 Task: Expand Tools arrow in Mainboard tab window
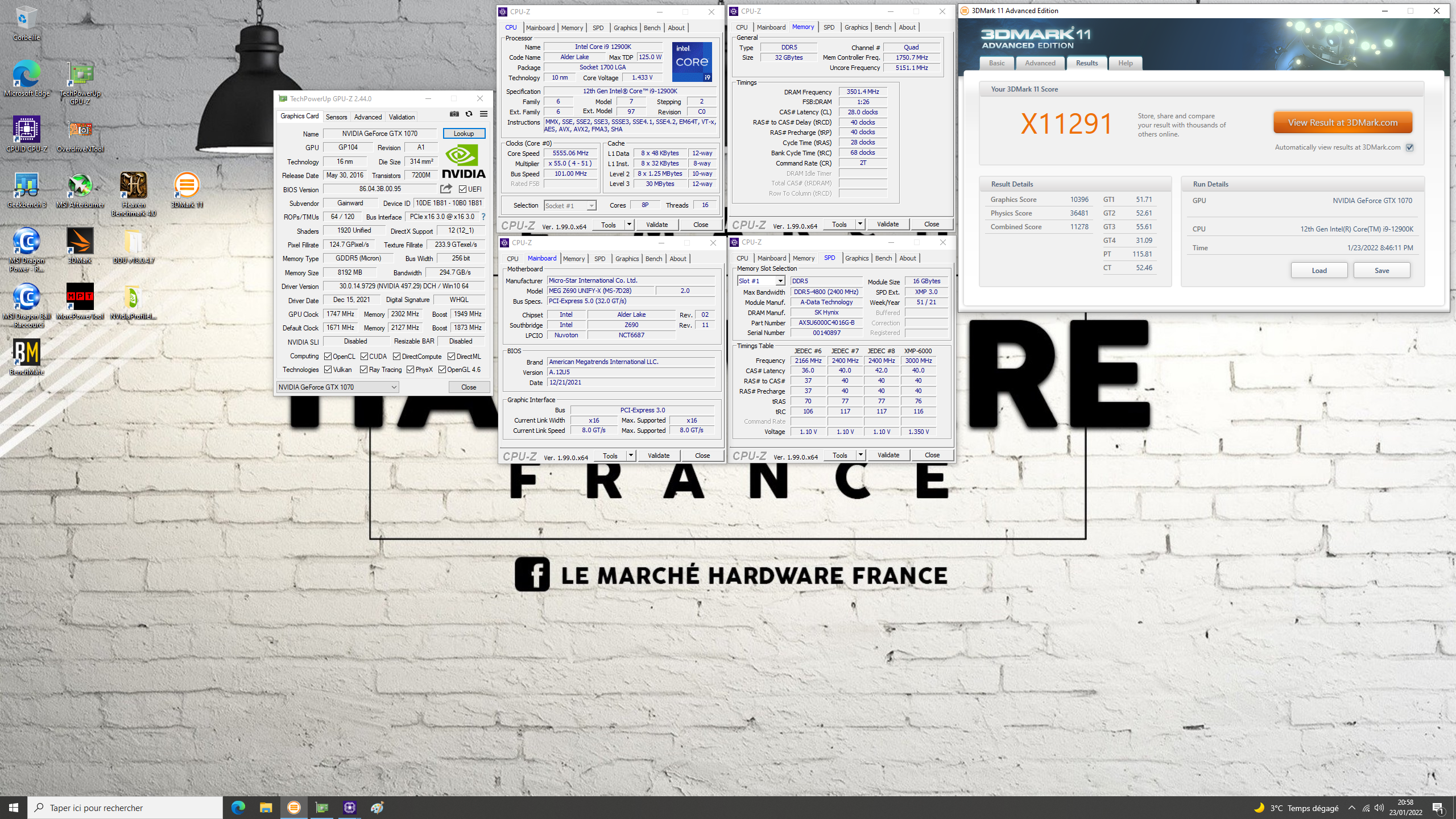point(631,456)
